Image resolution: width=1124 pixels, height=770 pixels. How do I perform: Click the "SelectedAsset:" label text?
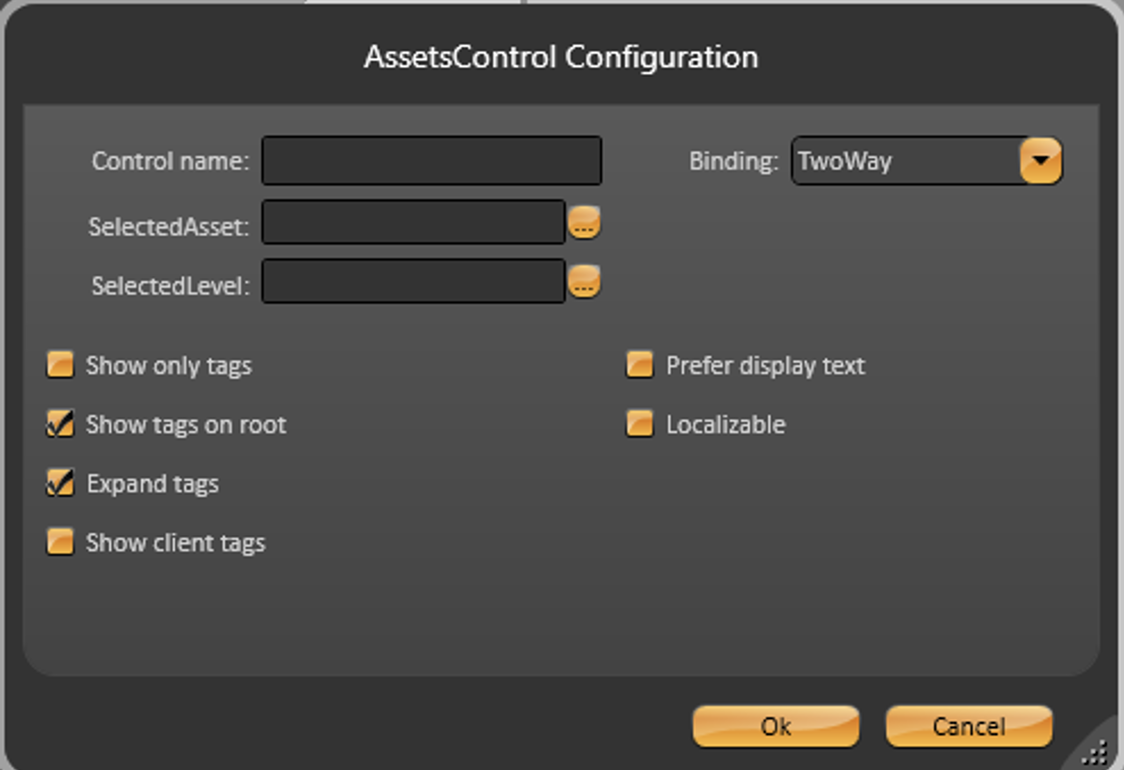[x=168, y=227]
